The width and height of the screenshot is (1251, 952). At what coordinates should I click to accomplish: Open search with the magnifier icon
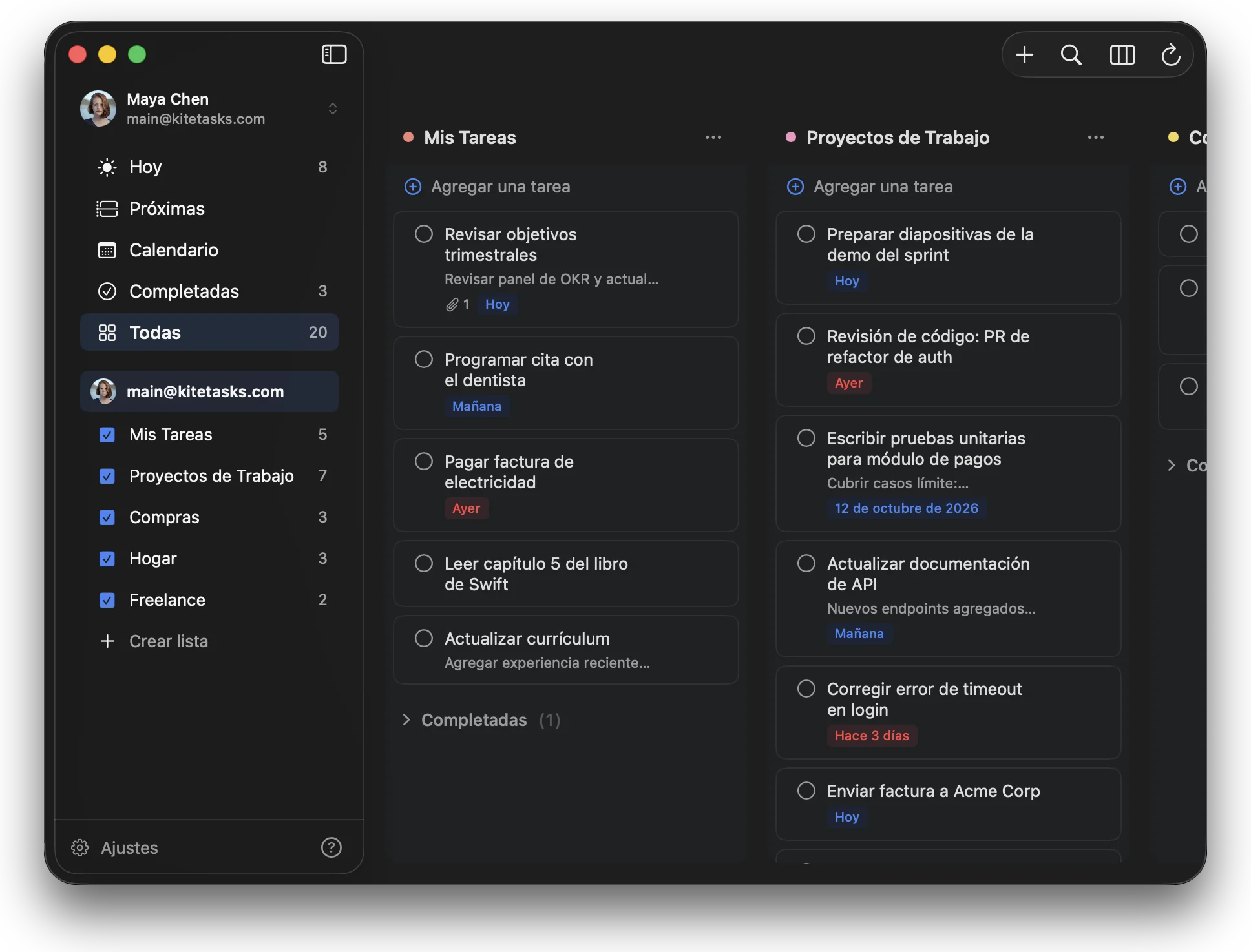1071,55
